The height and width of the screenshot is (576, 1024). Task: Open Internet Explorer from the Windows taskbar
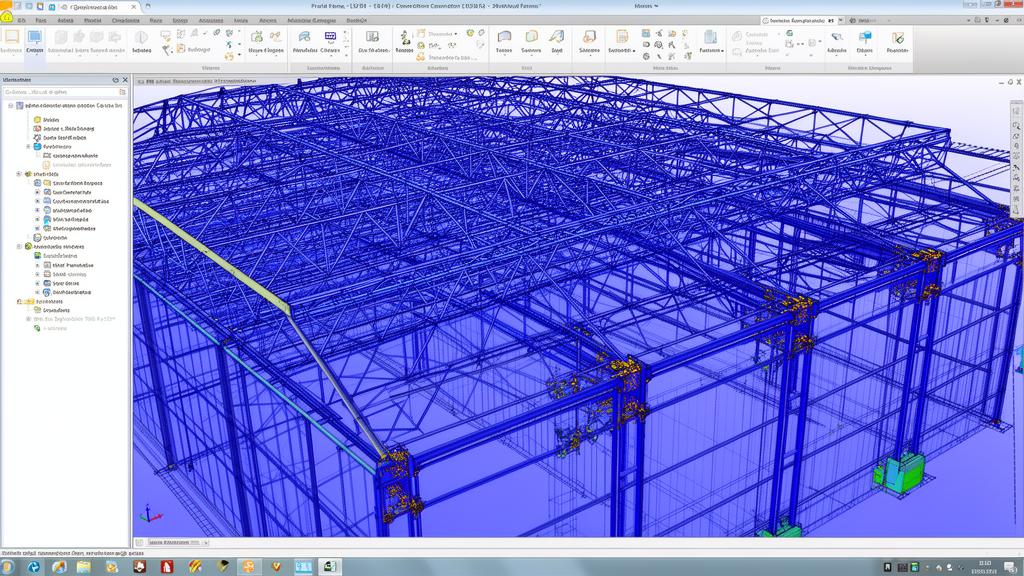click(34, 566)
